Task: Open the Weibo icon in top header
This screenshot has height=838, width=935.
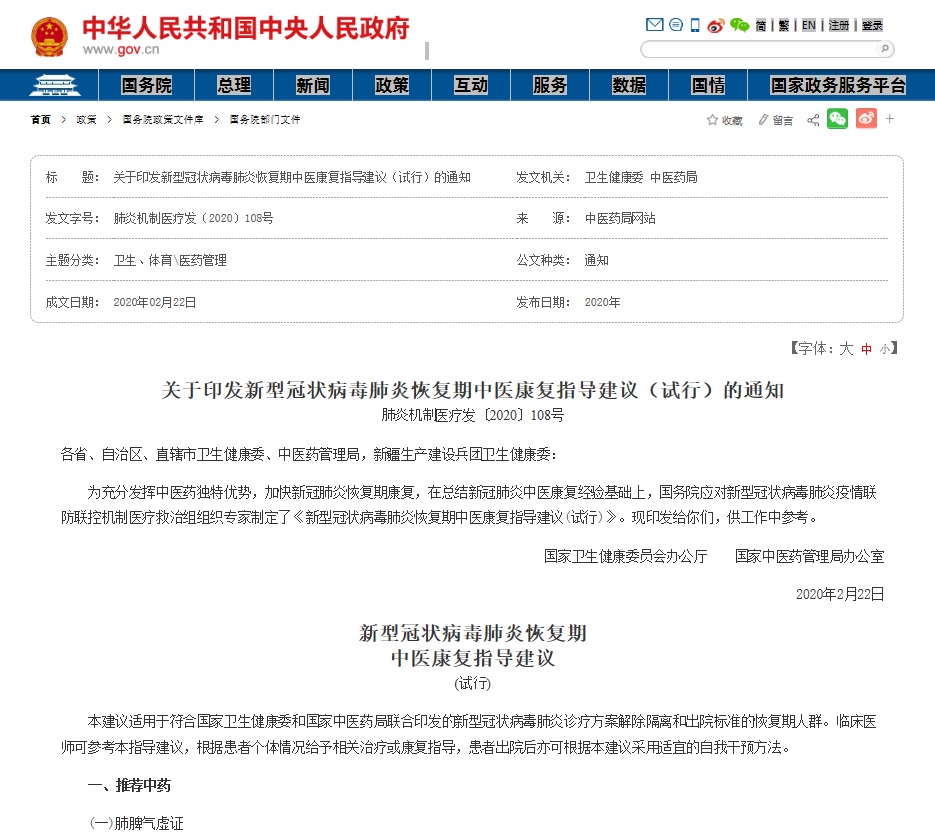Action: coord(716,25)
